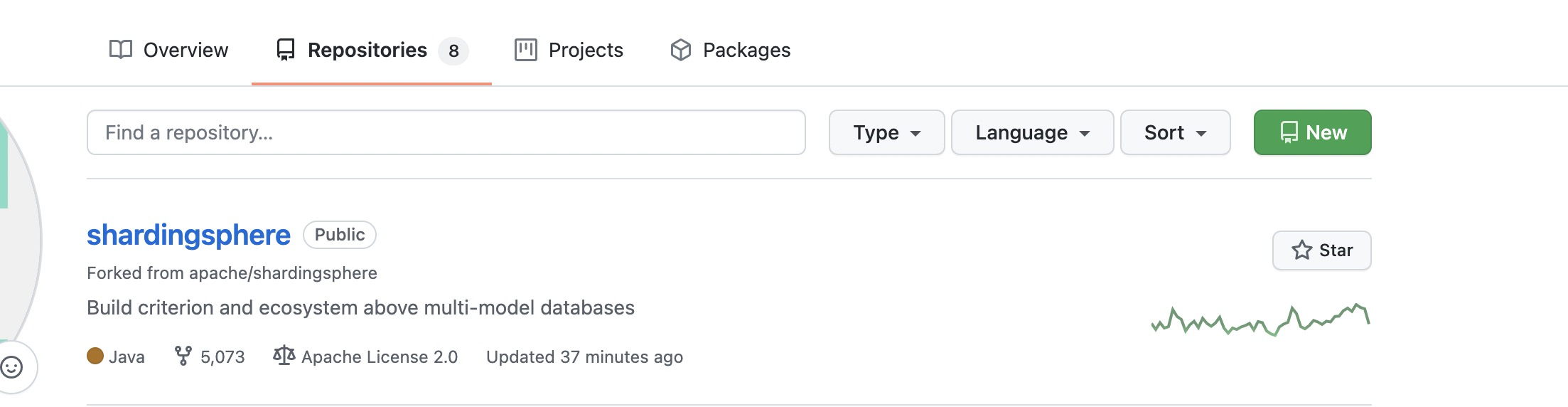
Task: Click the star icon on shardingsphere
Action: [x=1301, y=250]
